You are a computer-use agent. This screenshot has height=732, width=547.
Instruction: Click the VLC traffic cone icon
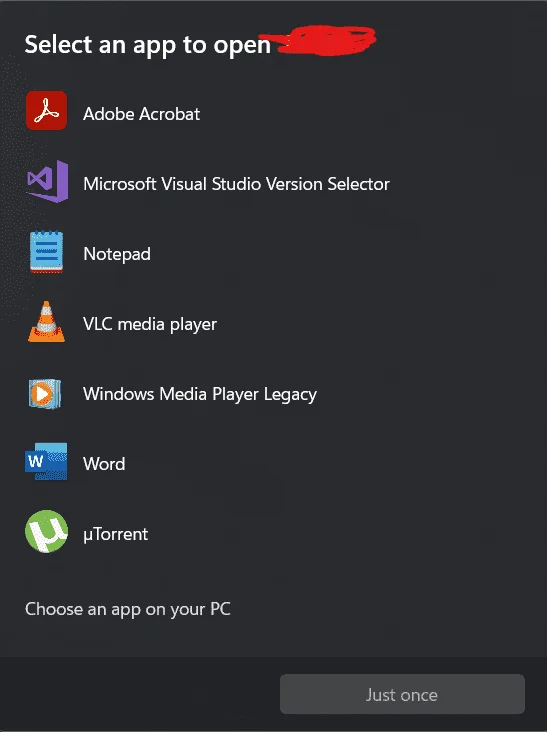pos(46,322)
